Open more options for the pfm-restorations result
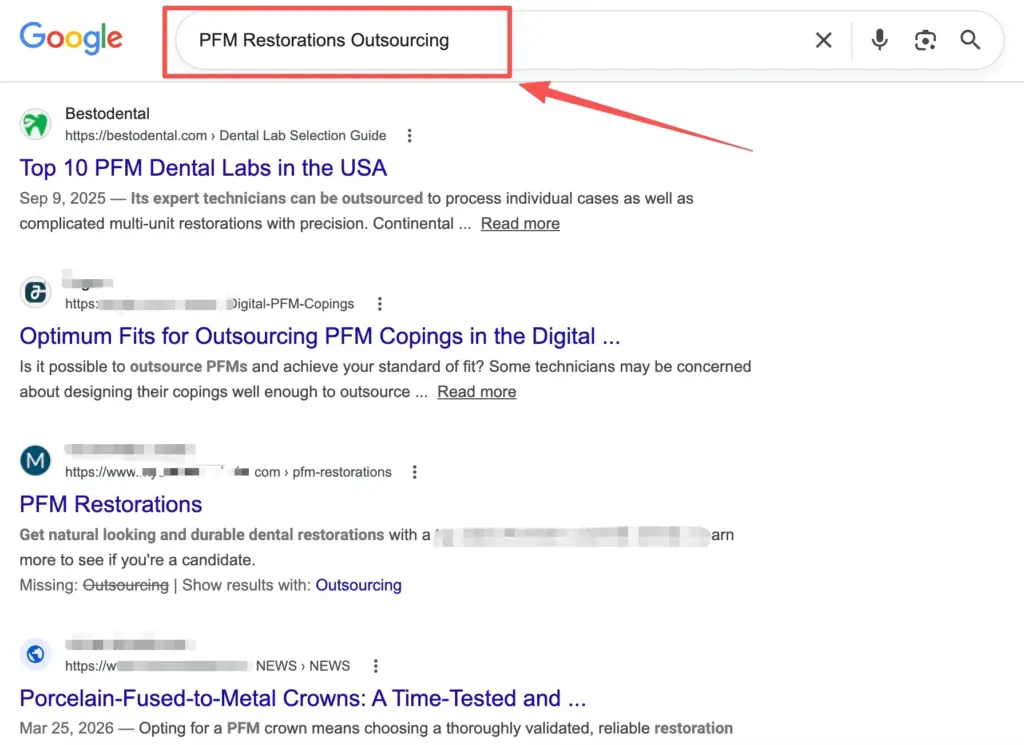 click(x=414, y=472)
